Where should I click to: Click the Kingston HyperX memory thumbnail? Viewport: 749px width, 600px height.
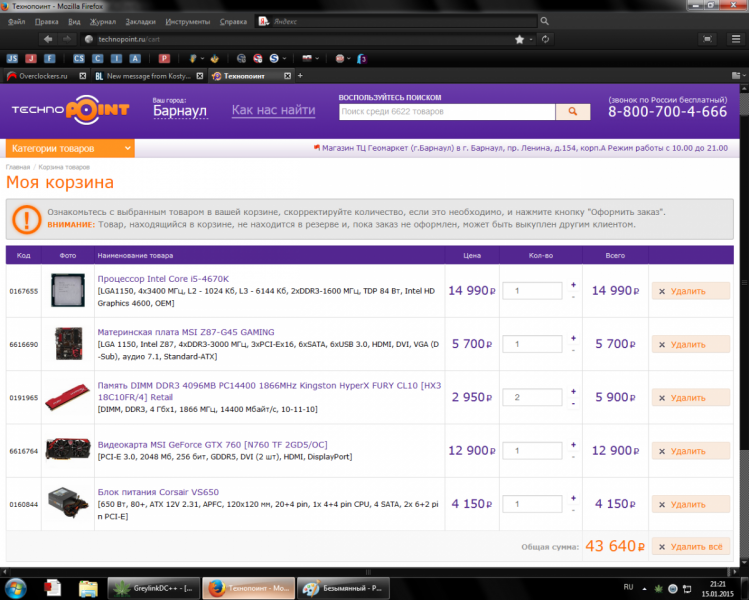pyautogui.click(x=68, y=397)
